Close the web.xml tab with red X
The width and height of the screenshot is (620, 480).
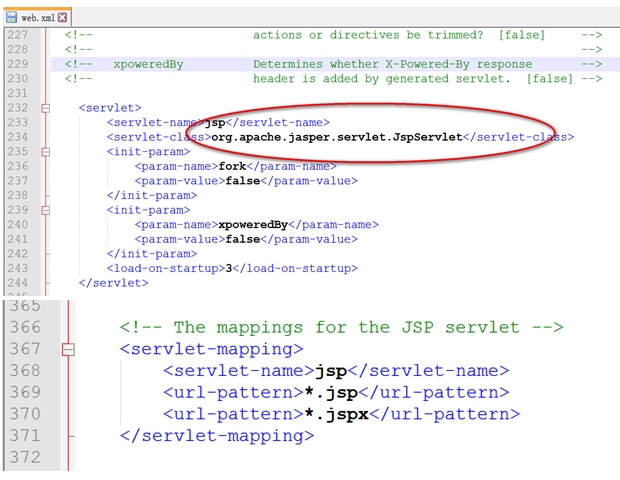click(62, 17)
